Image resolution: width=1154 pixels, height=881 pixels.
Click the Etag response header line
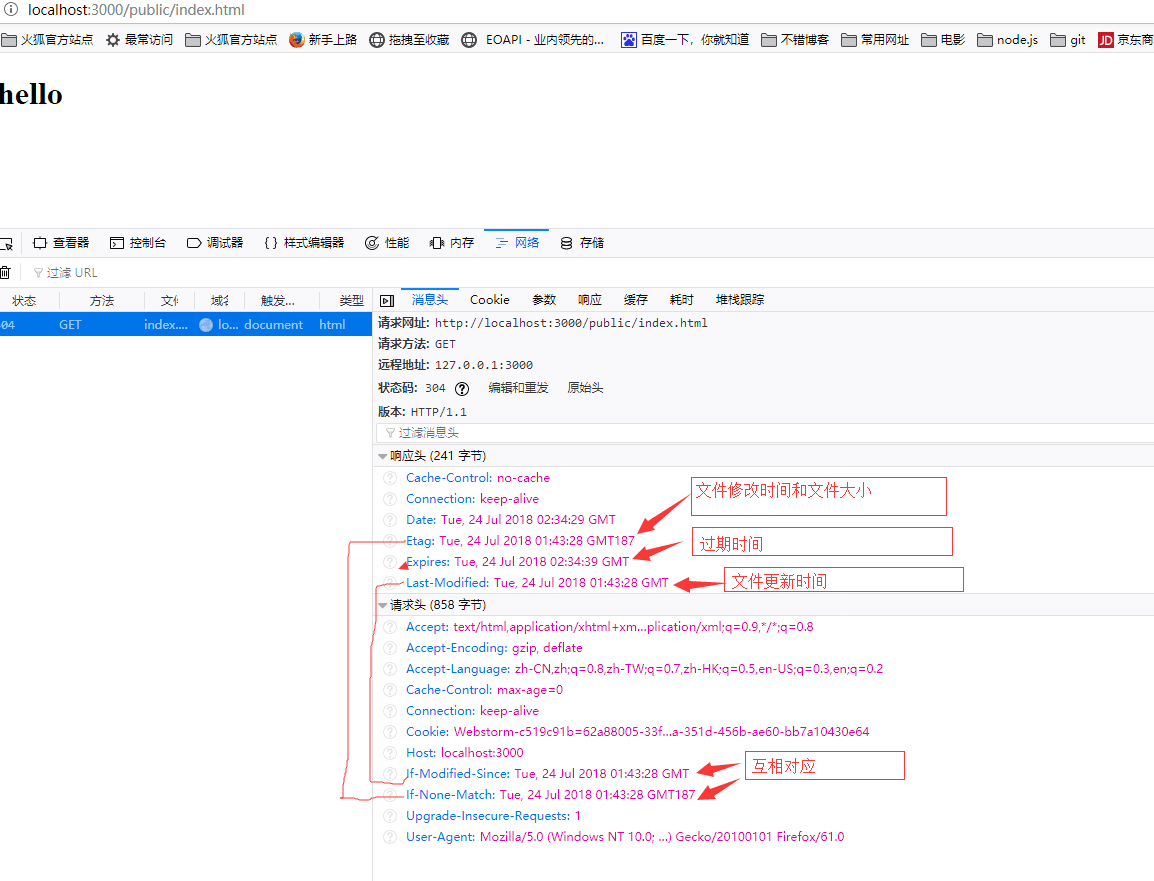(520, 541)
